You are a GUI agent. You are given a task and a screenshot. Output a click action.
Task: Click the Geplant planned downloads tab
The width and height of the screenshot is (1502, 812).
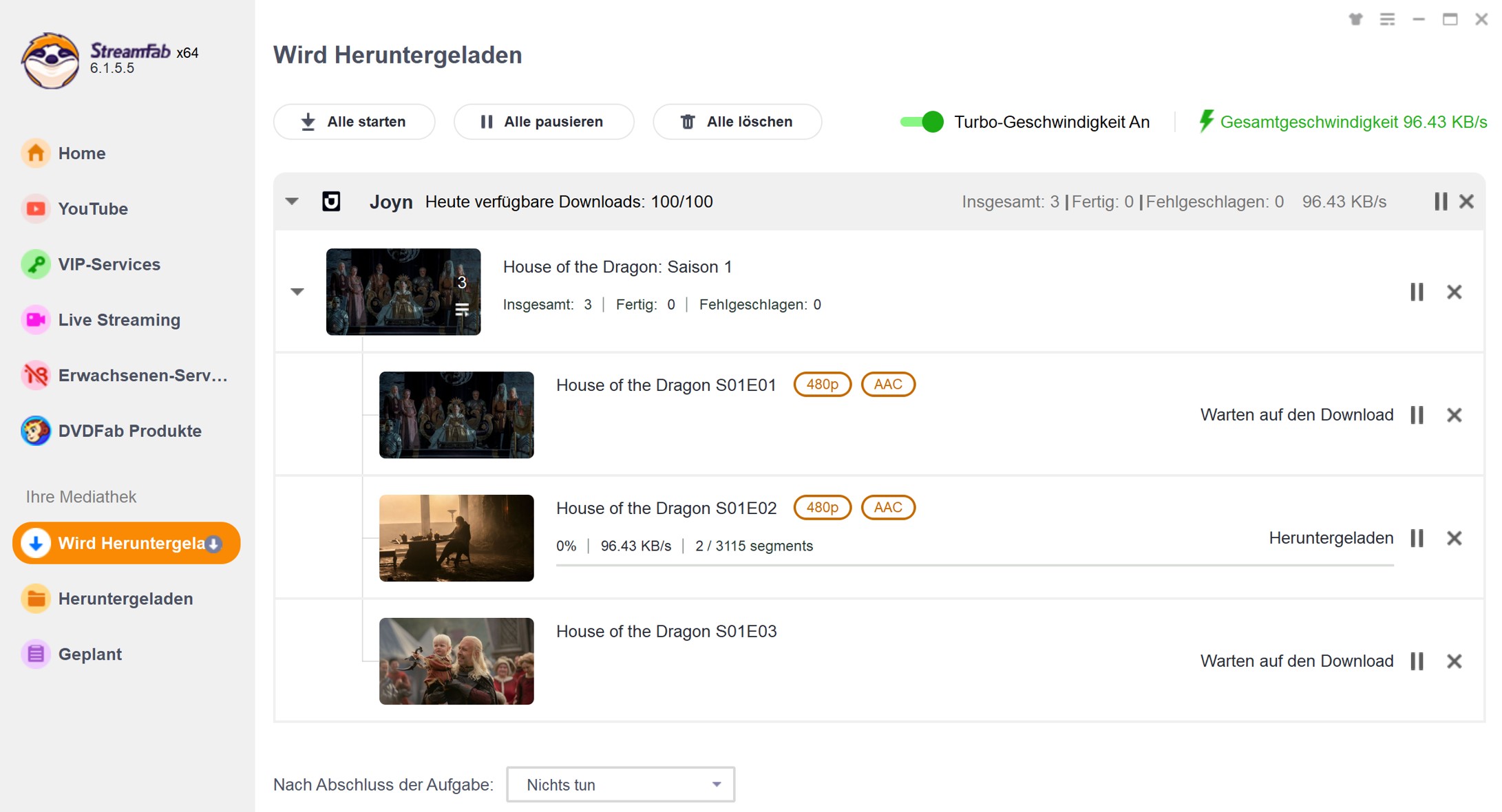tap(91, 653)
